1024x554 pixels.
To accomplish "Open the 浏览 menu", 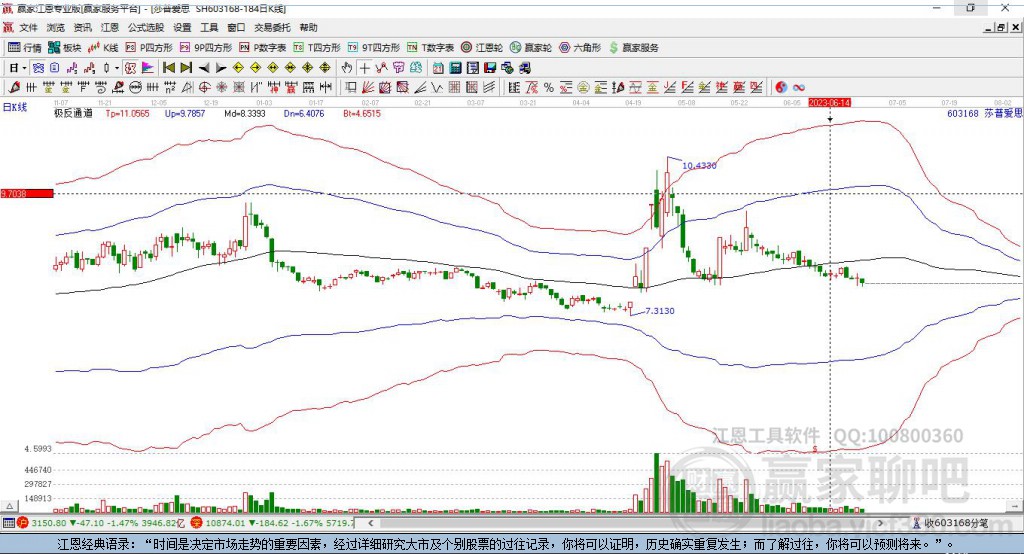I will [56, 27].
